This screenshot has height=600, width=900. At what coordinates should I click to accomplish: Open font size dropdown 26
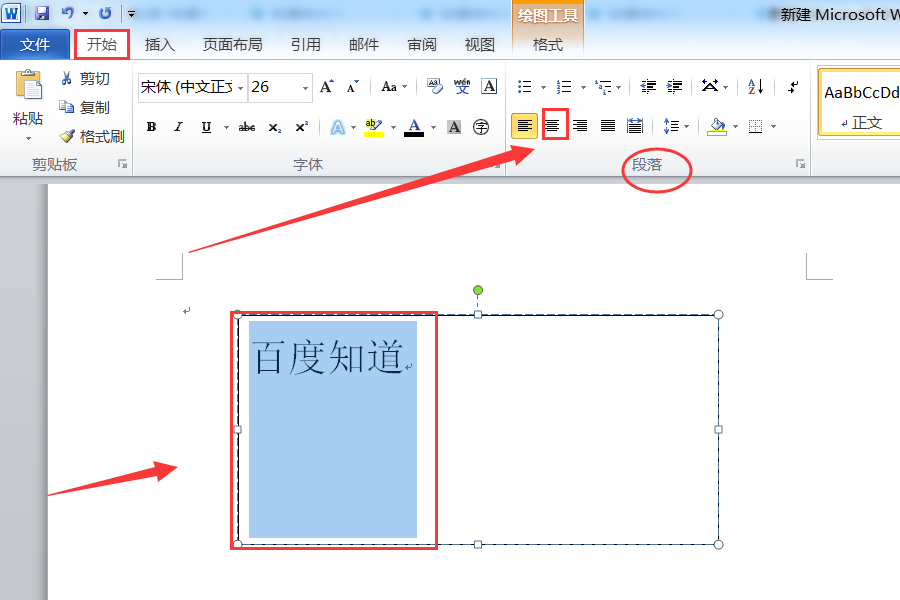(305, 87)
